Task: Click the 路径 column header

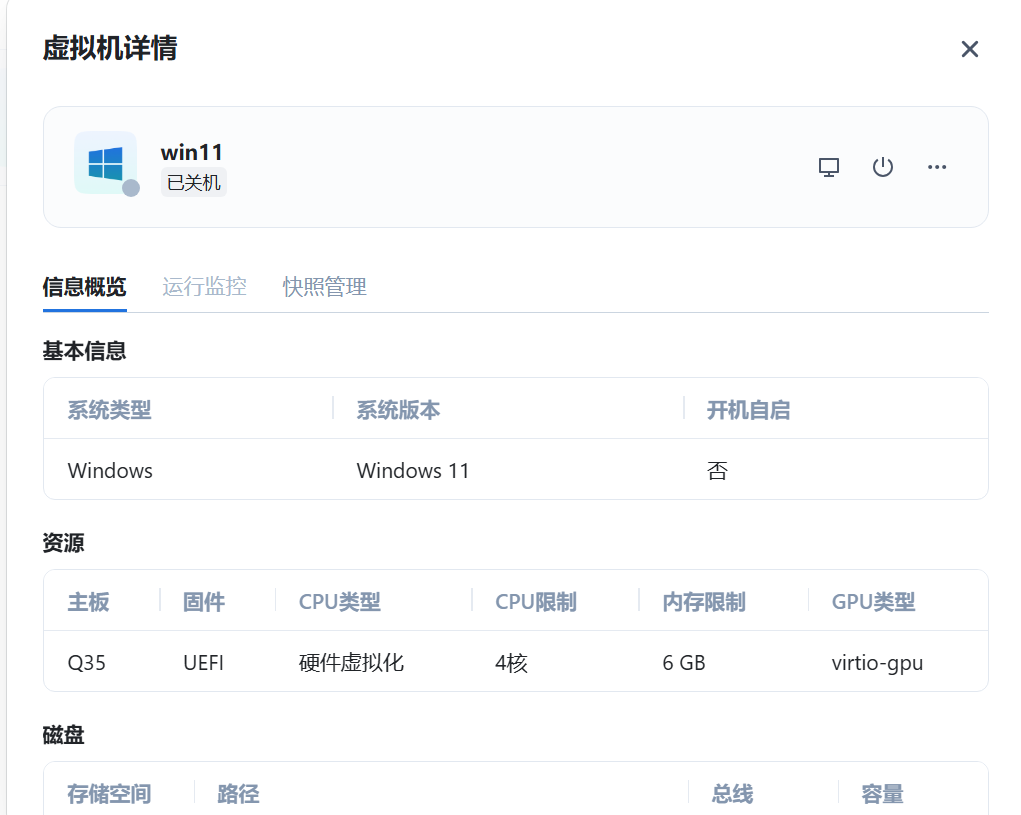Action: pyautogui.click(x=238, y=794)
